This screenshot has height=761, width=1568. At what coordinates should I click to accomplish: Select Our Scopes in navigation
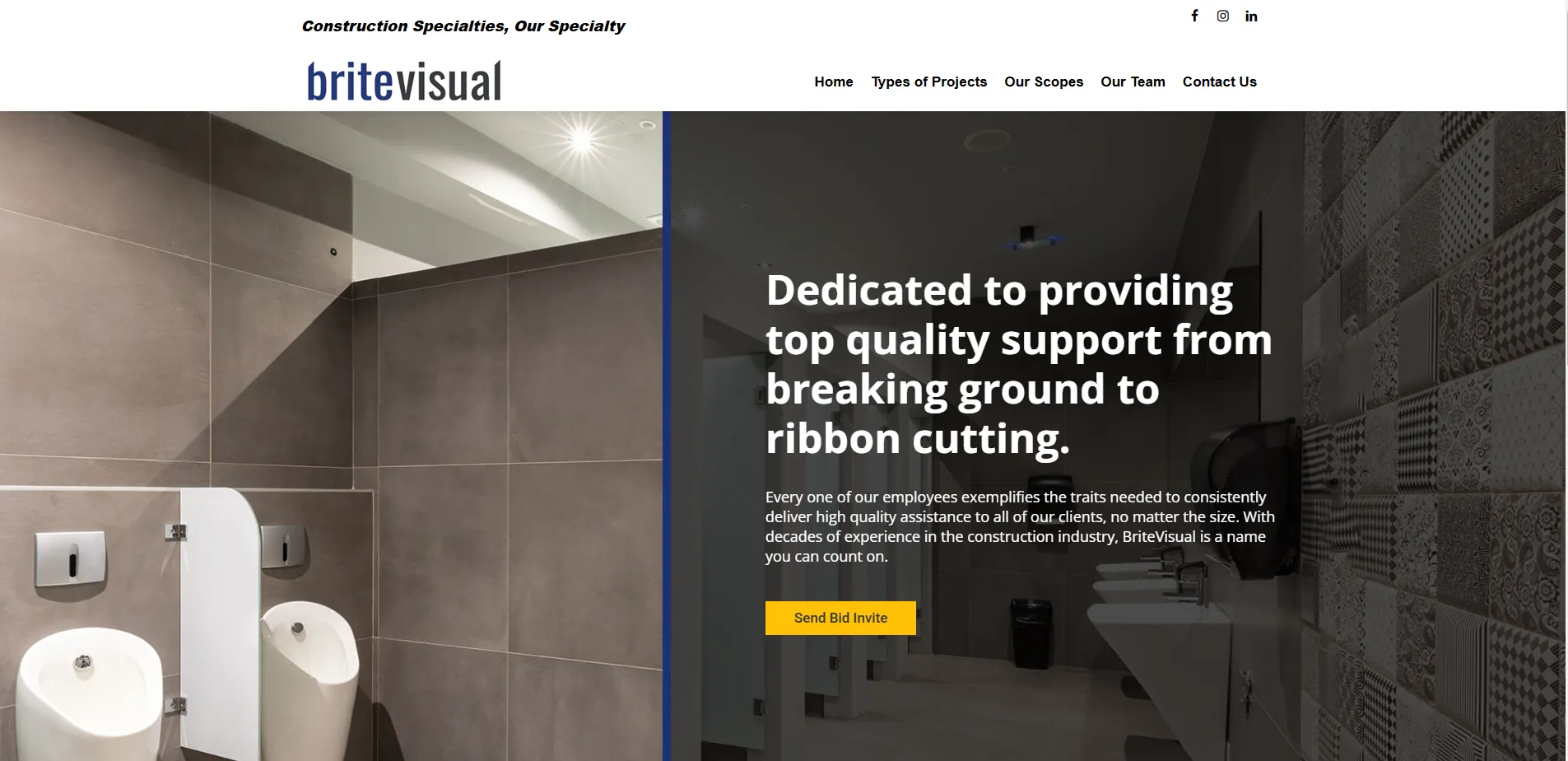click(1044, 82)
